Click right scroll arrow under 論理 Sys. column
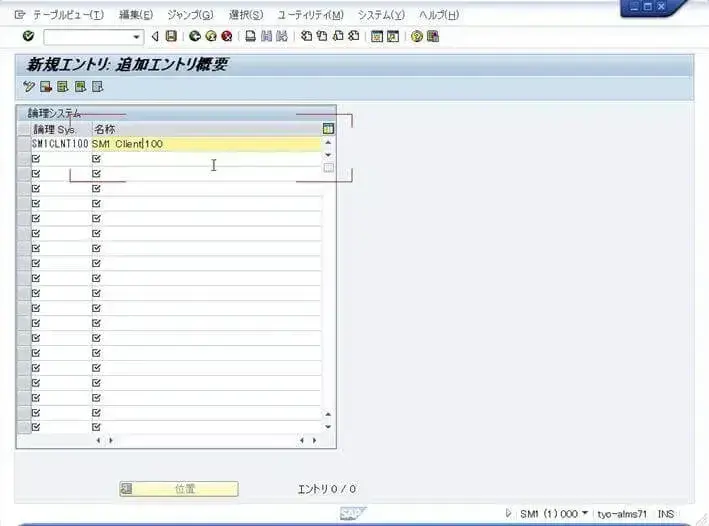The width and height of the screenshot is (709, 526). [111, 440]
